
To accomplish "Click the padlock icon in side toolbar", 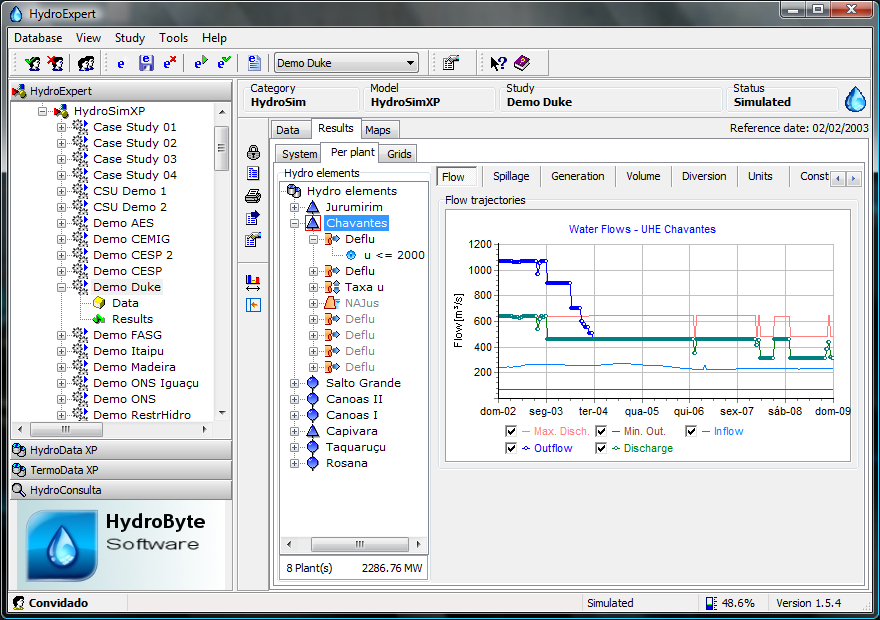I will [253, 152].
